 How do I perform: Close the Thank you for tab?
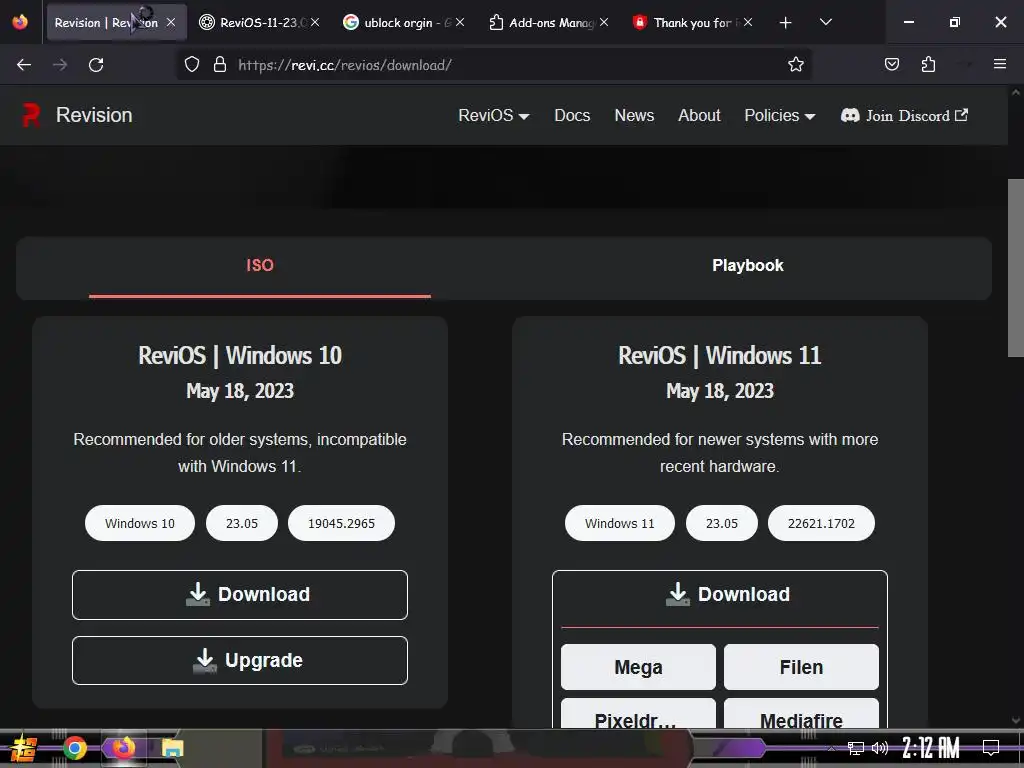748,22
